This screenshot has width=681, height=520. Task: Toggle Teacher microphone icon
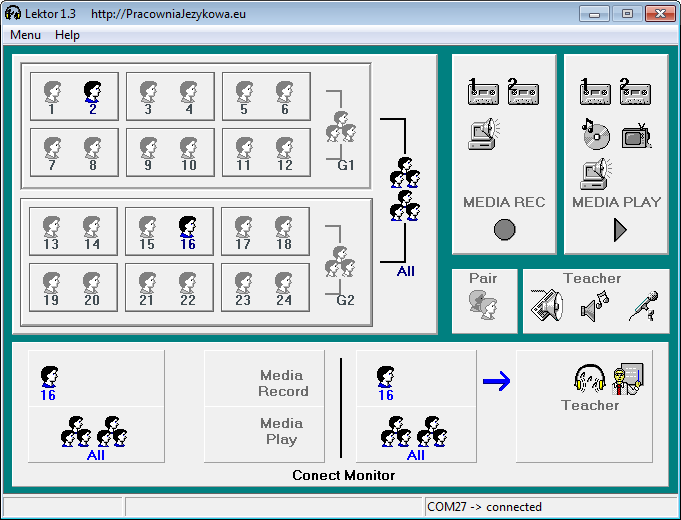pyautogui.click(x=644, y=306)
